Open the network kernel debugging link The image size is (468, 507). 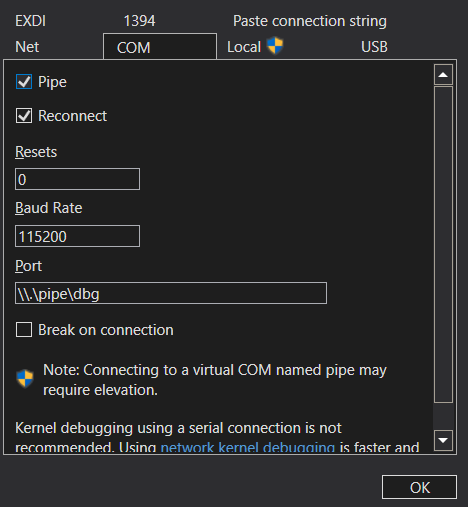pos(248,447)
